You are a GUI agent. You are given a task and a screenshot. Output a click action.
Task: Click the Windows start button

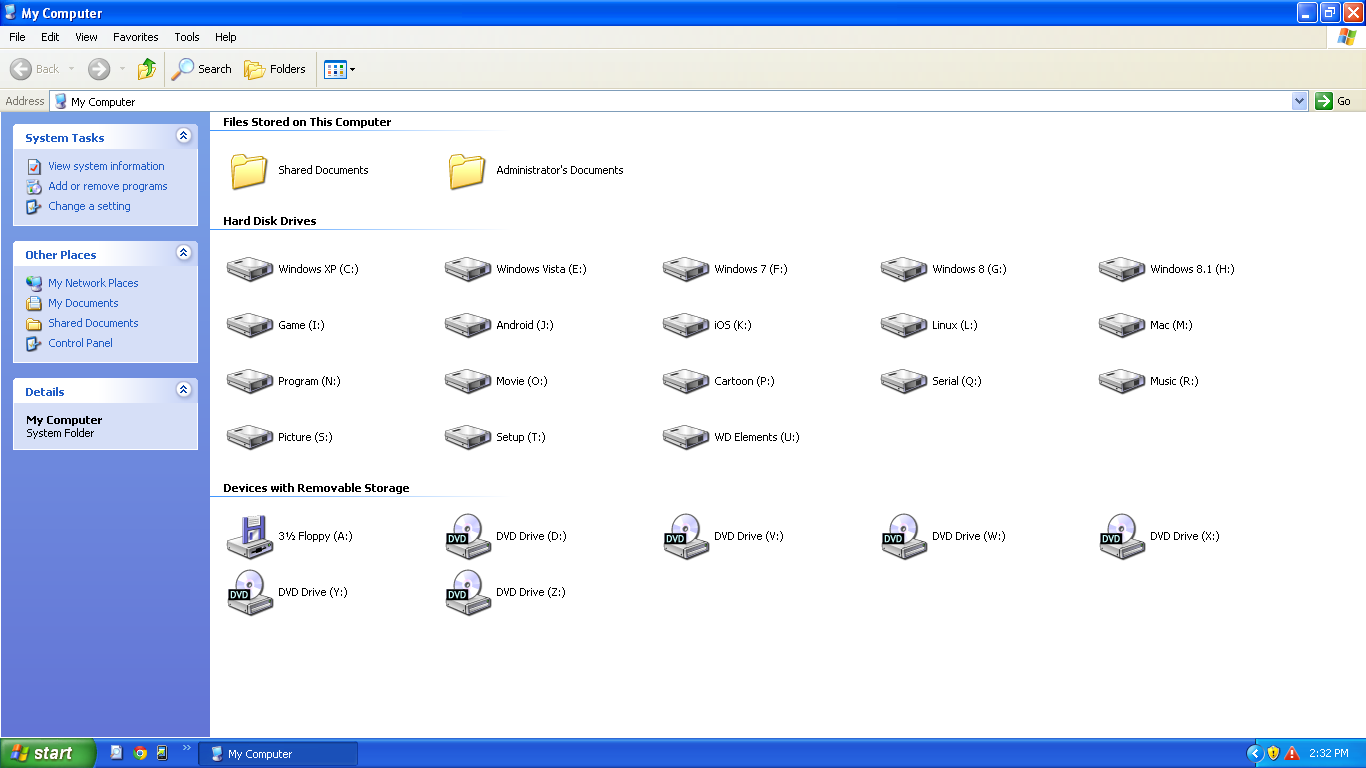click(x=48, y=753)
